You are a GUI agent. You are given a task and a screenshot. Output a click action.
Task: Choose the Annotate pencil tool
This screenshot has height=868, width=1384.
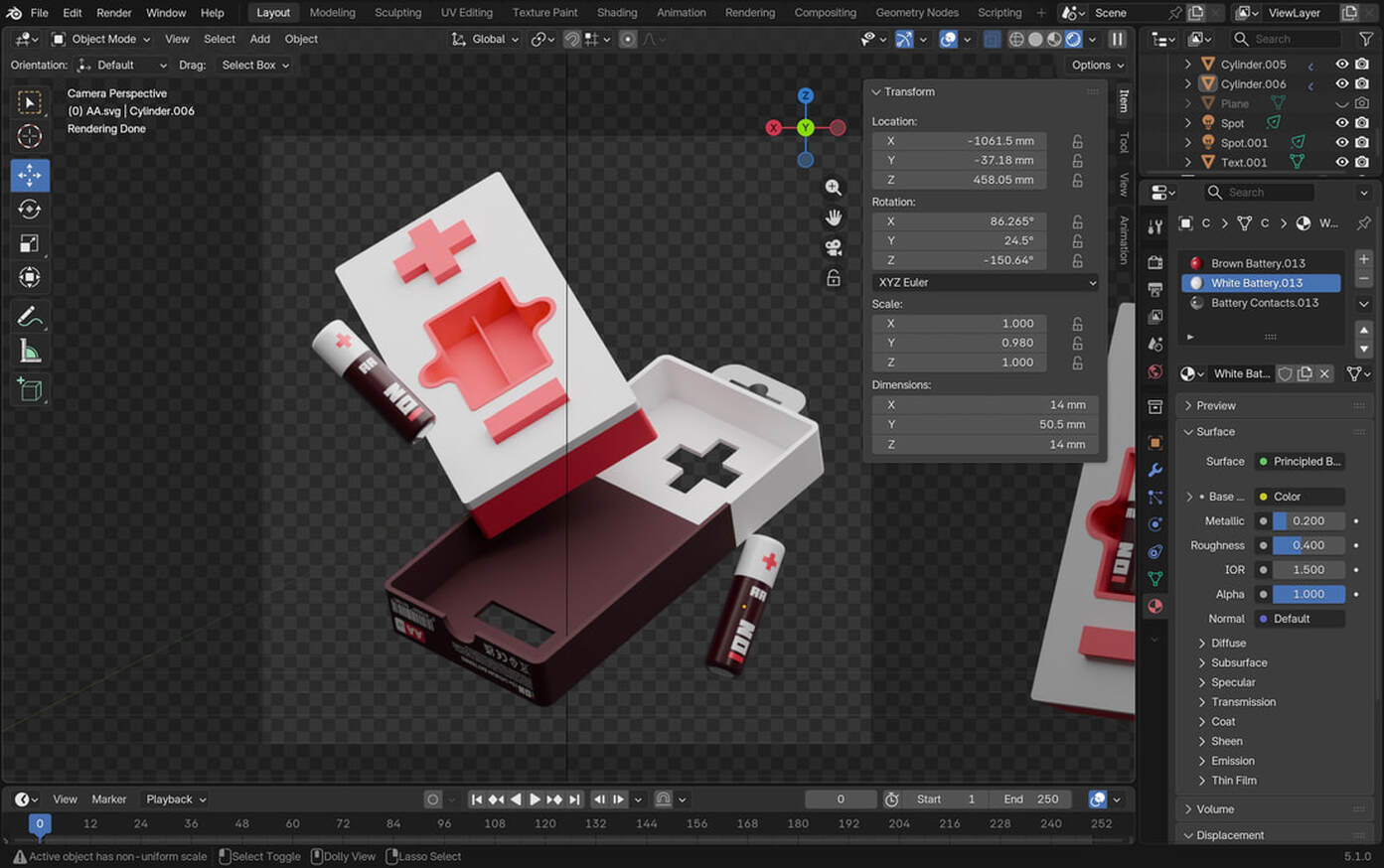tap(30, 317)
